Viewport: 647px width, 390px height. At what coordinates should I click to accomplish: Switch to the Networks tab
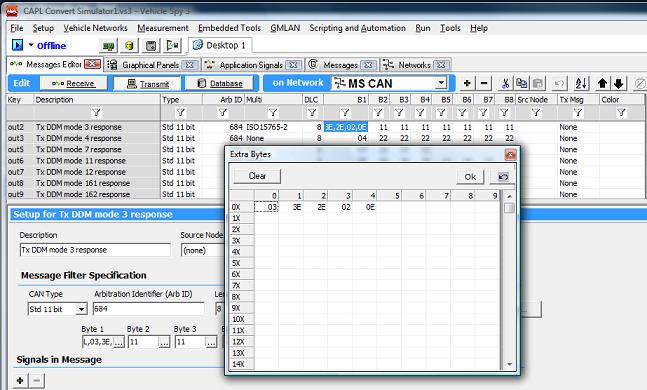tap(414, 65)
